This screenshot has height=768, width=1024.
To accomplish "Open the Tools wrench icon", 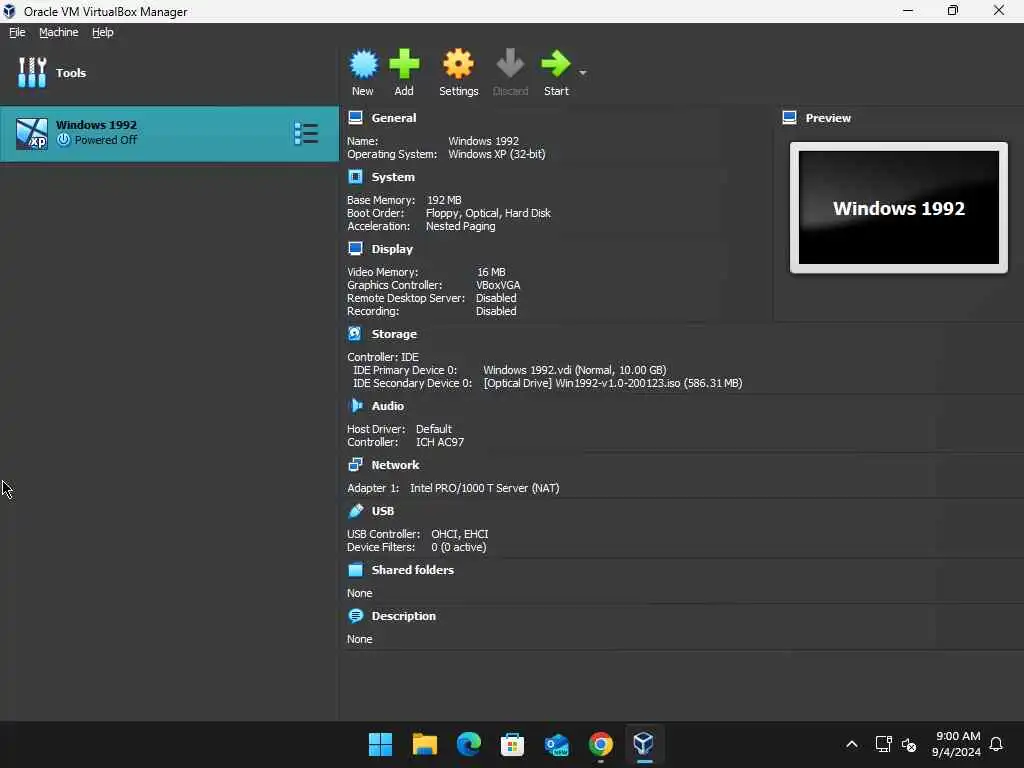I will (x=32, y=72).
